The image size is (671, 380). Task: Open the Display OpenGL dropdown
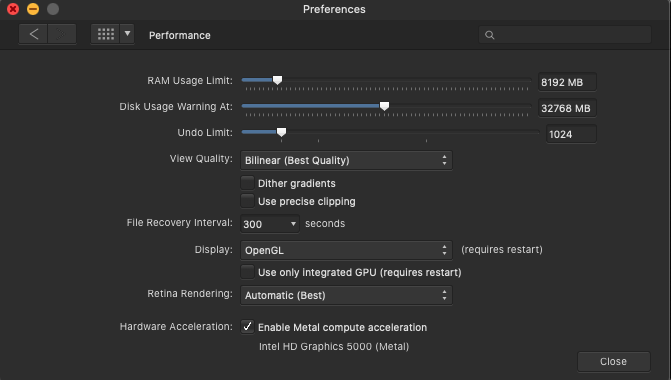[346, 250]
